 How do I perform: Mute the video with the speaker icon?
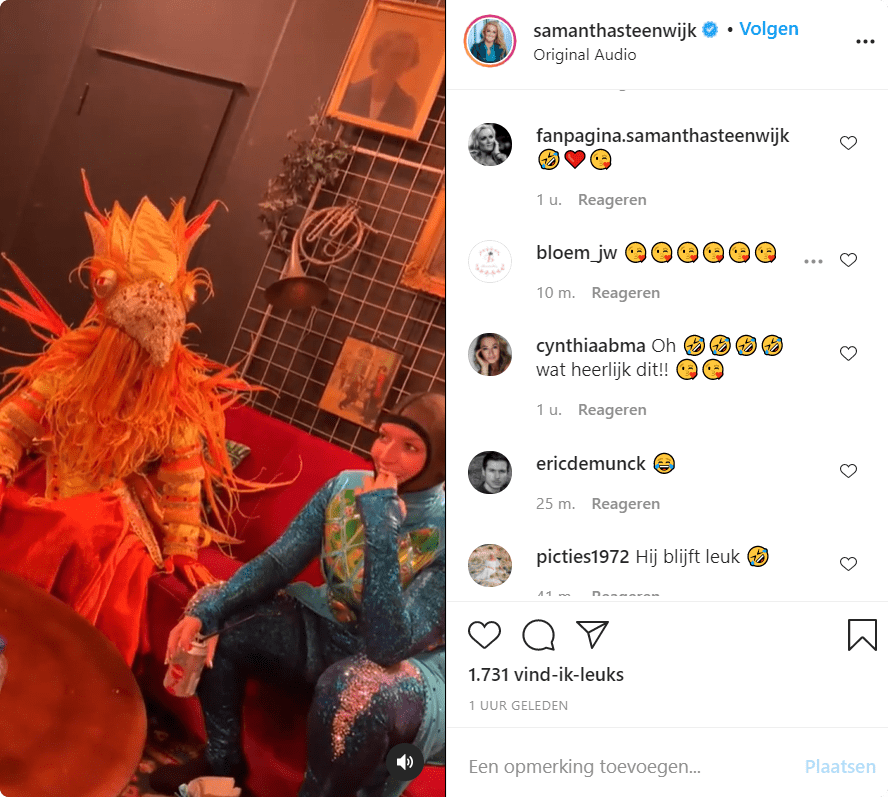(x=404, y=762)
